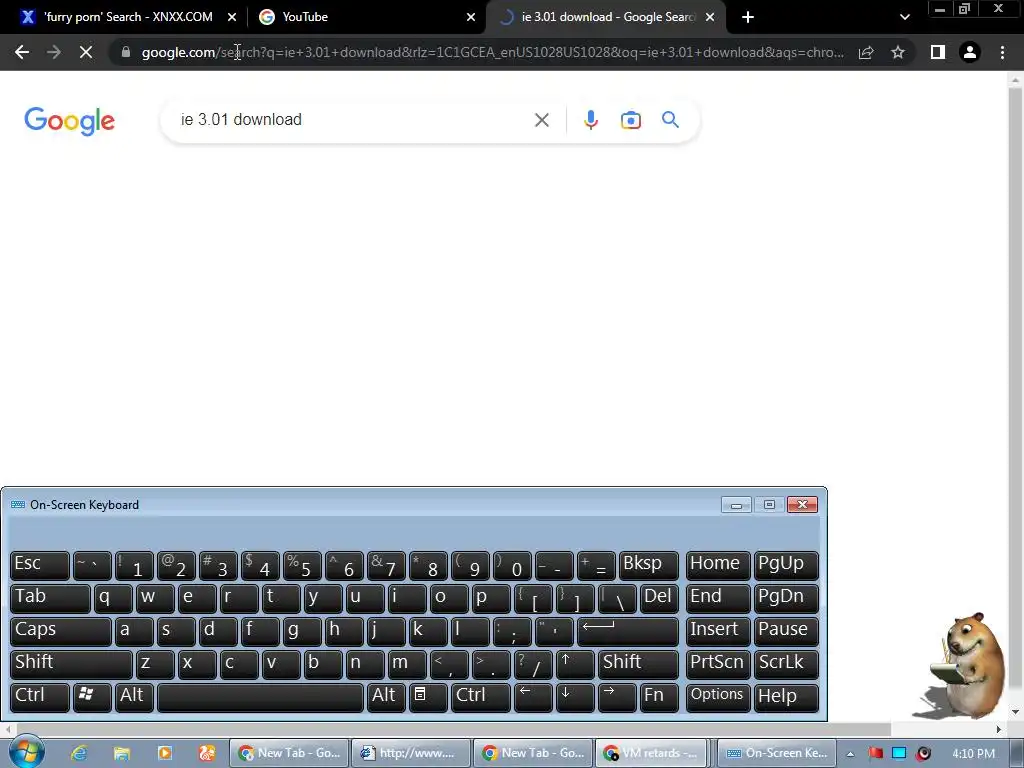Search by image with the camera icon
This screenshot has height=768, width=1024.
pos(630,120)
